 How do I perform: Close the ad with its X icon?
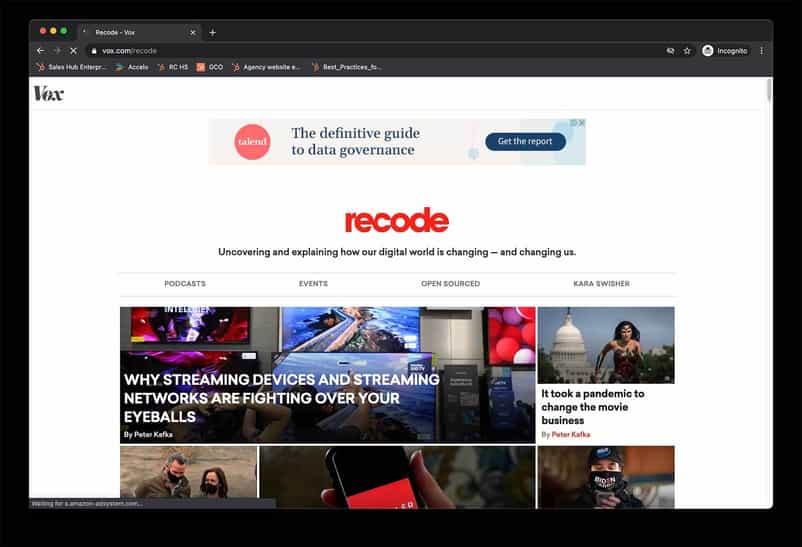(582, 123)
